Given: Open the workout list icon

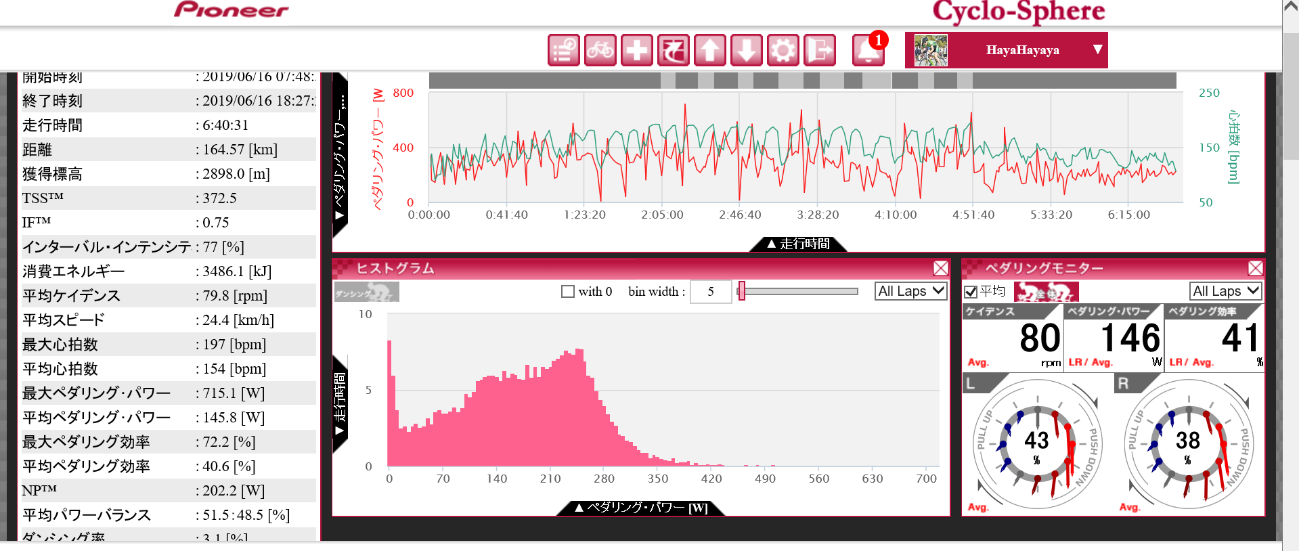Looking at the screenshot, I should [565, 50].
